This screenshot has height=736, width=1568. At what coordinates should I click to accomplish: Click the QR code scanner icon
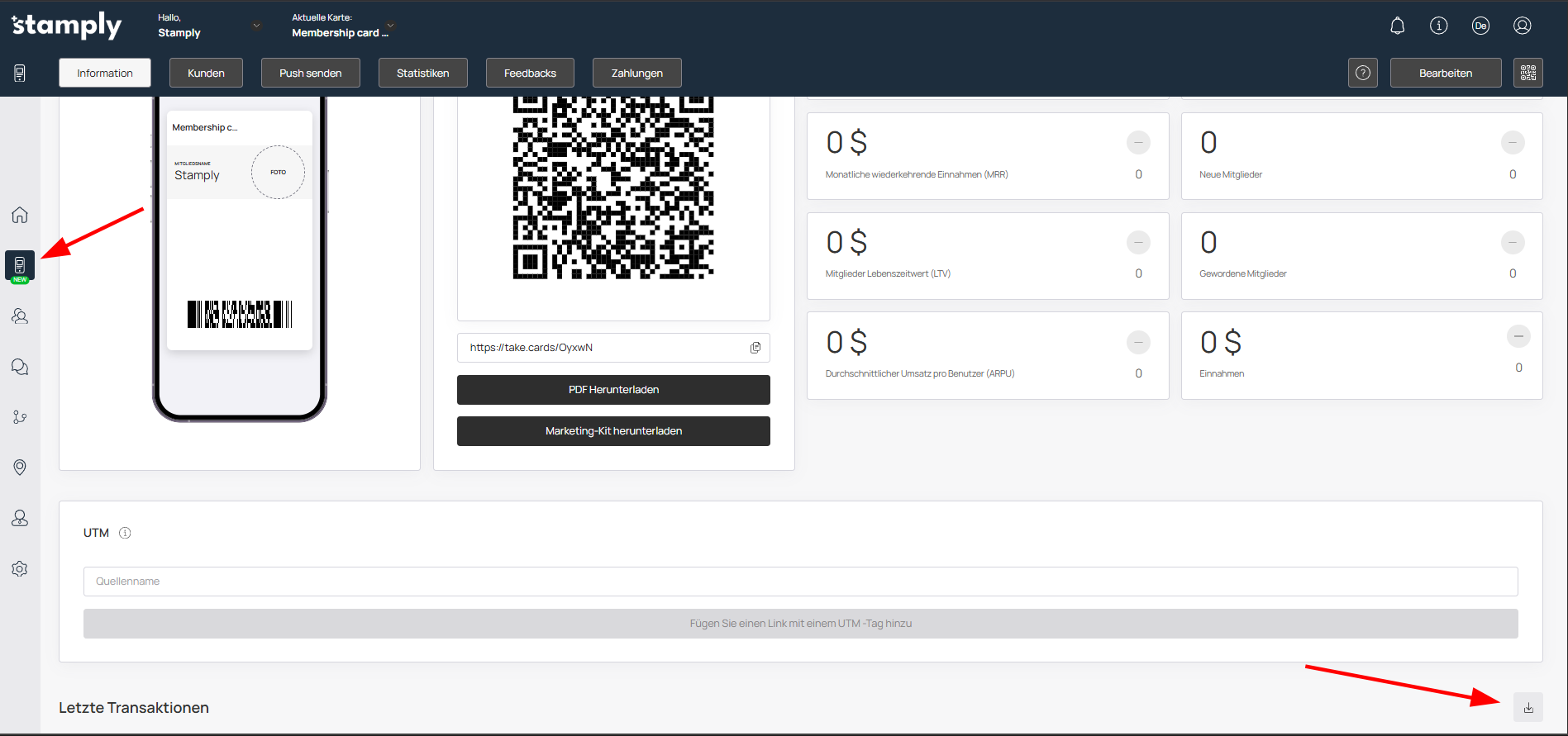pos(1527,73)
